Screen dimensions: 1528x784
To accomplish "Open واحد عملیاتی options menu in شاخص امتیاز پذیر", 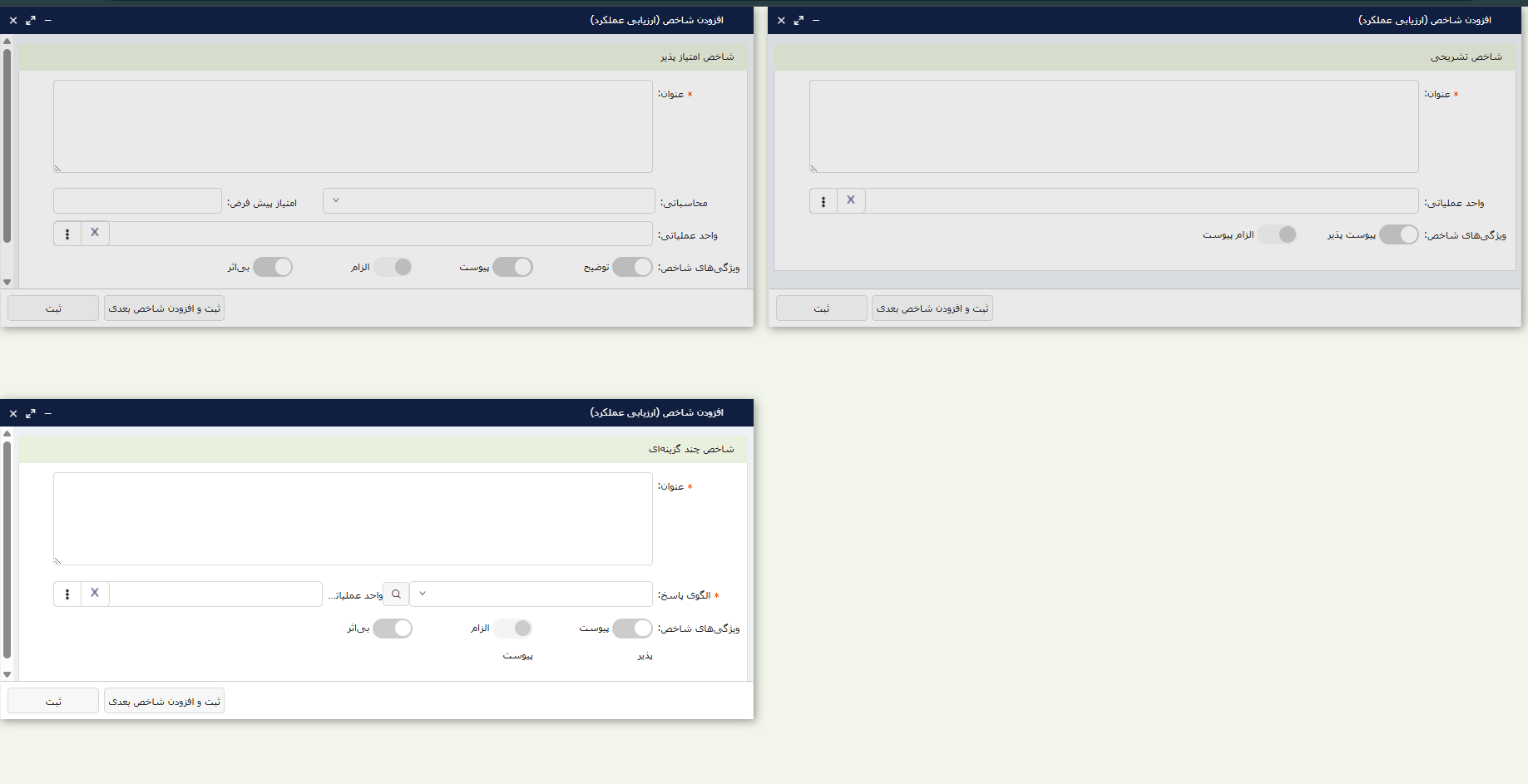I will click(x=67, y=234).
